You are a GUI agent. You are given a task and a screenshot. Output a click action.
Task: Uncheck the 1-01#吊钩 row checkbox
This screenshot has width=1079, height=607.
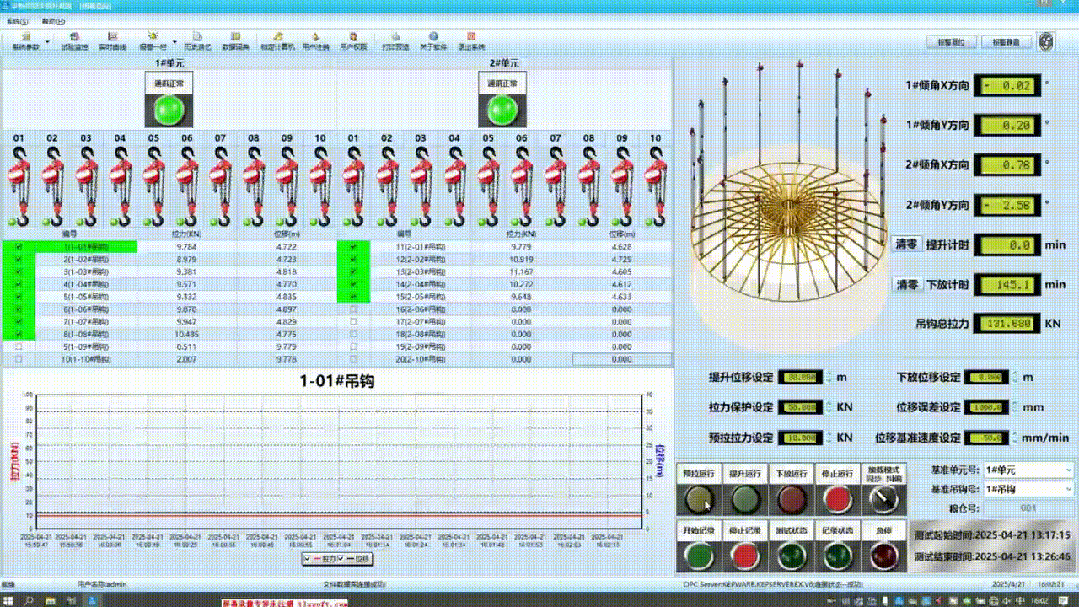(18, 246)
